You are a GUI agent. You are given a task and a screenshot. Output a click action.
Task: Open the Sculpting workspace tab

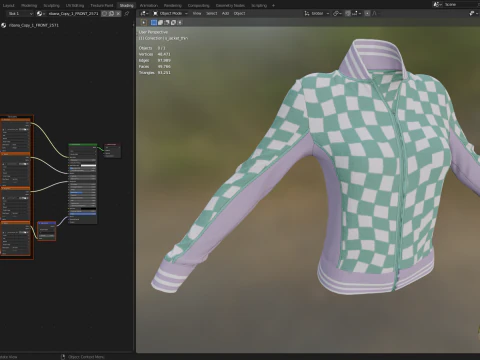coord(51,5)
